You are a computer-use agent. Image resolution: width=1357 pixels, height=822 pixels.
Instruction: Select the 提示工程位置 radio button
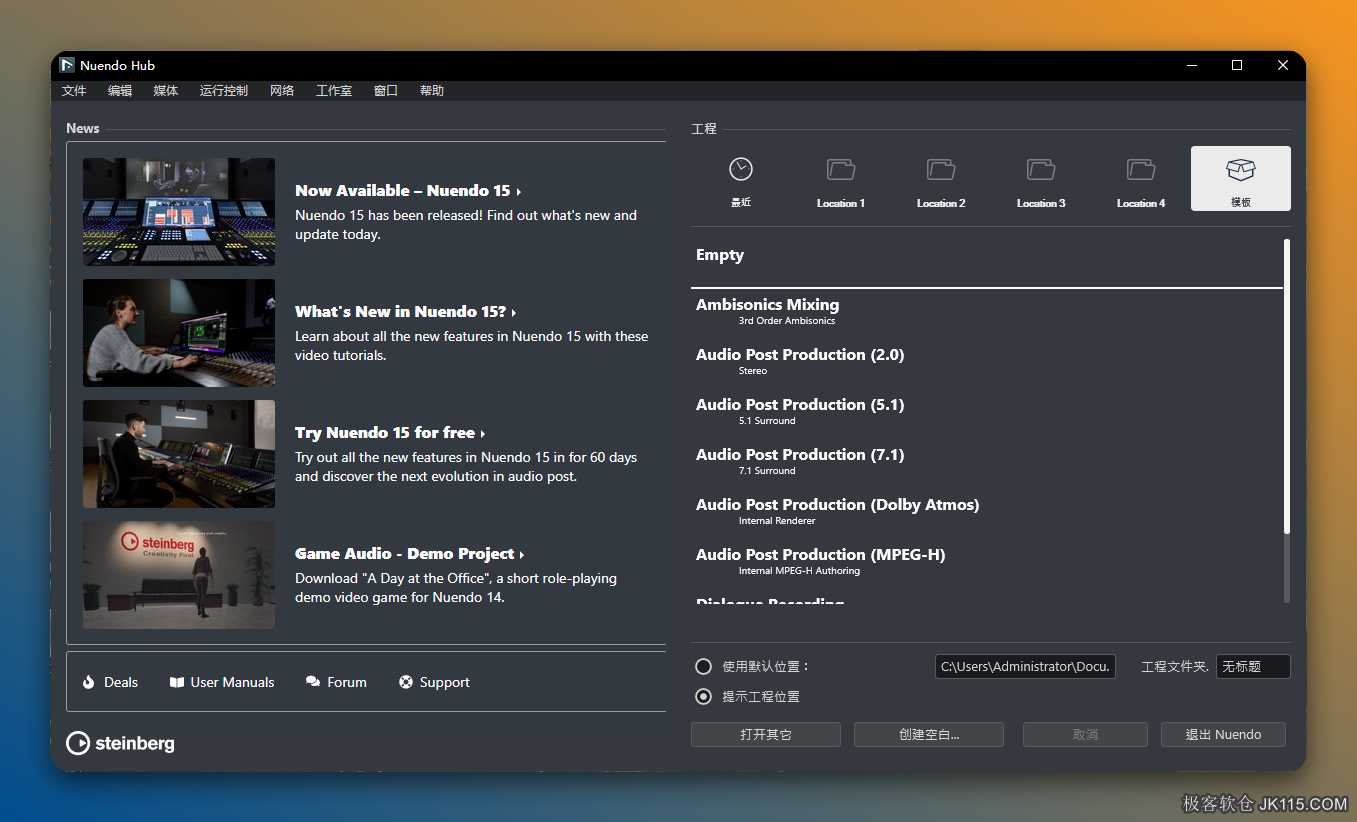coord(704,697)
